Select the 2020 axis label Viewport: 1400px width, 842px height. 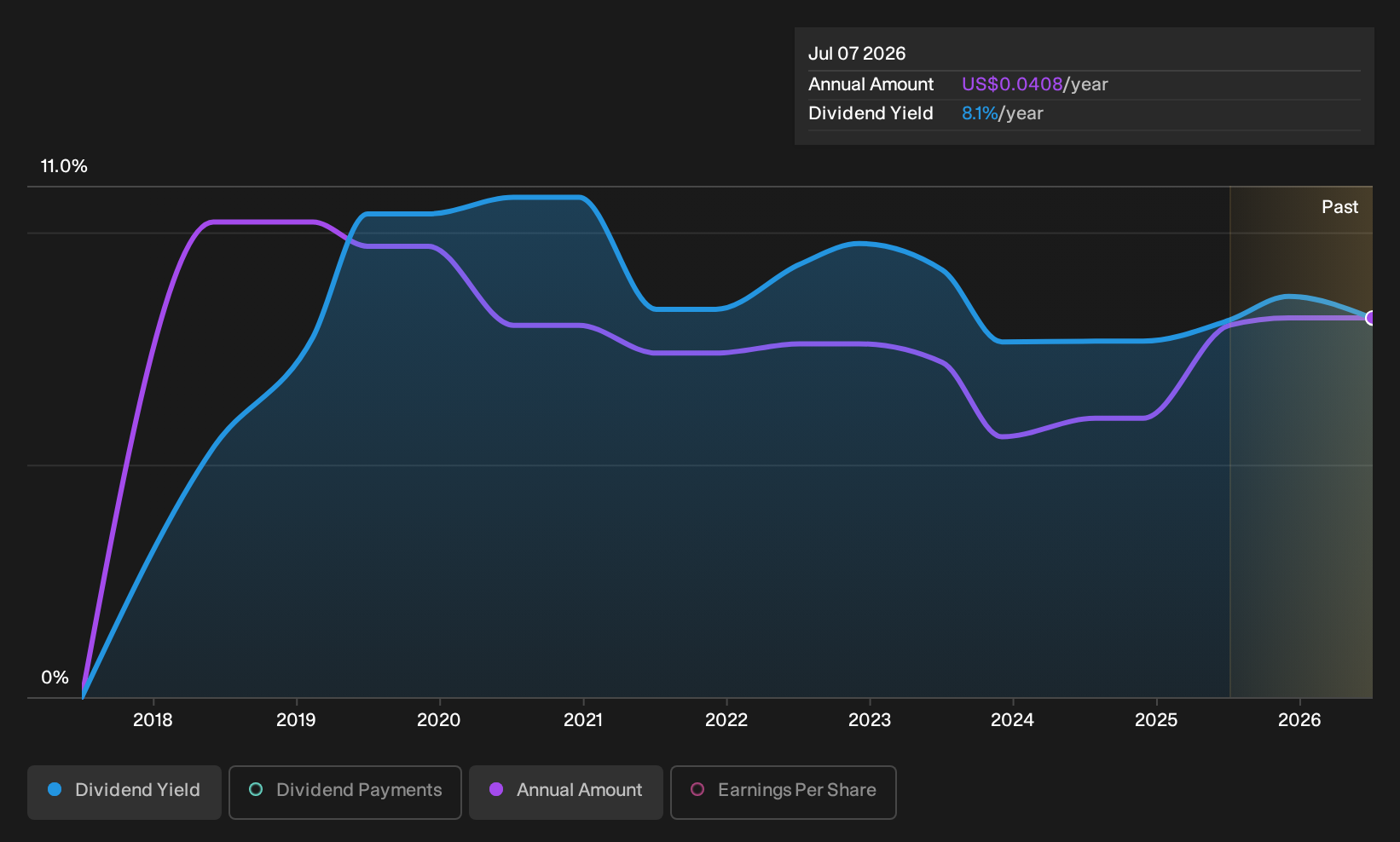439,720
